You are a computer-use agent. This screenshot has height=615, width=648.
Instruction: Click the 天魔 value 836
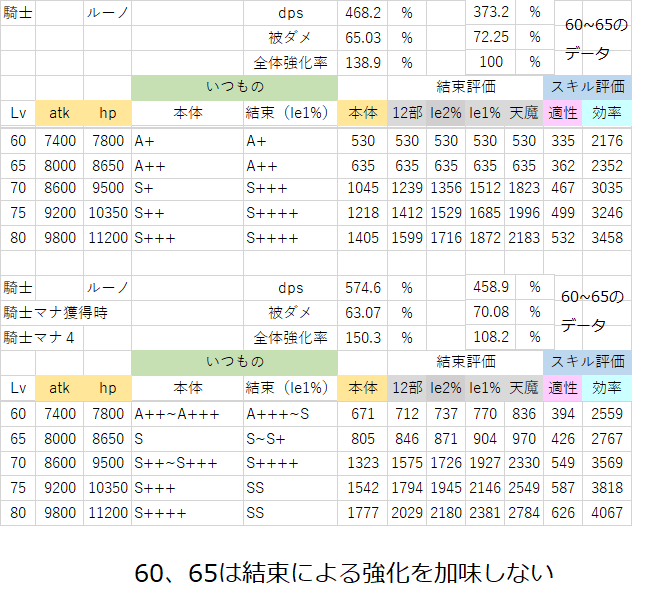(x=524, y=414)
